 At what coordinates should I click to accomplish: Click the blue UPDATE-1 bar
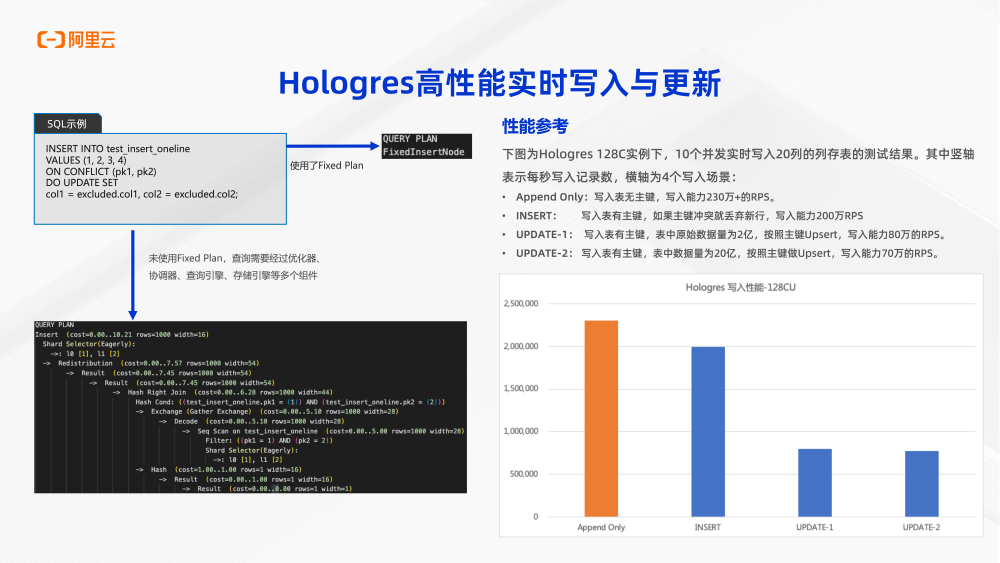click(815, 483)
